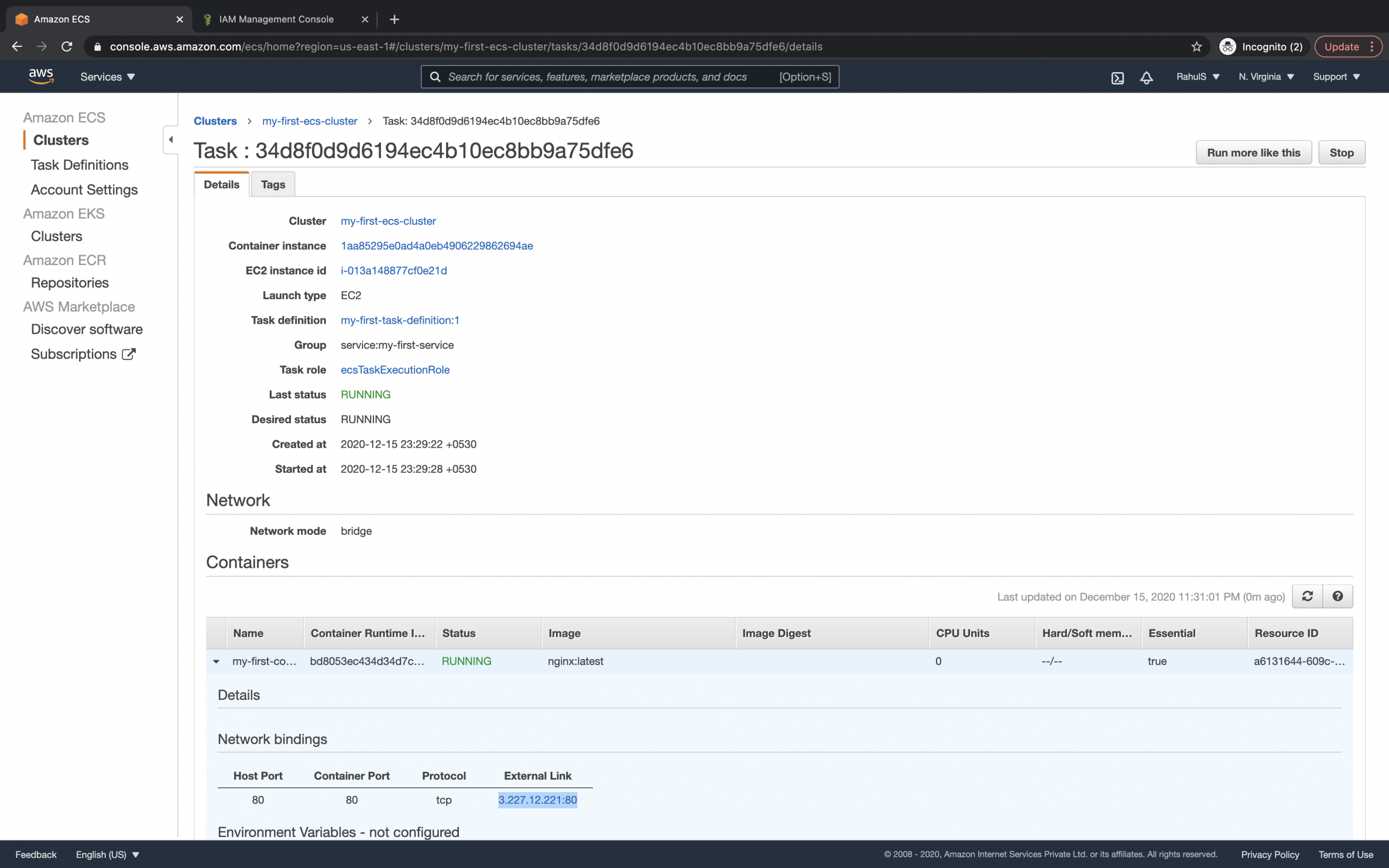Stop the running task

click(x=1342, y=152)
